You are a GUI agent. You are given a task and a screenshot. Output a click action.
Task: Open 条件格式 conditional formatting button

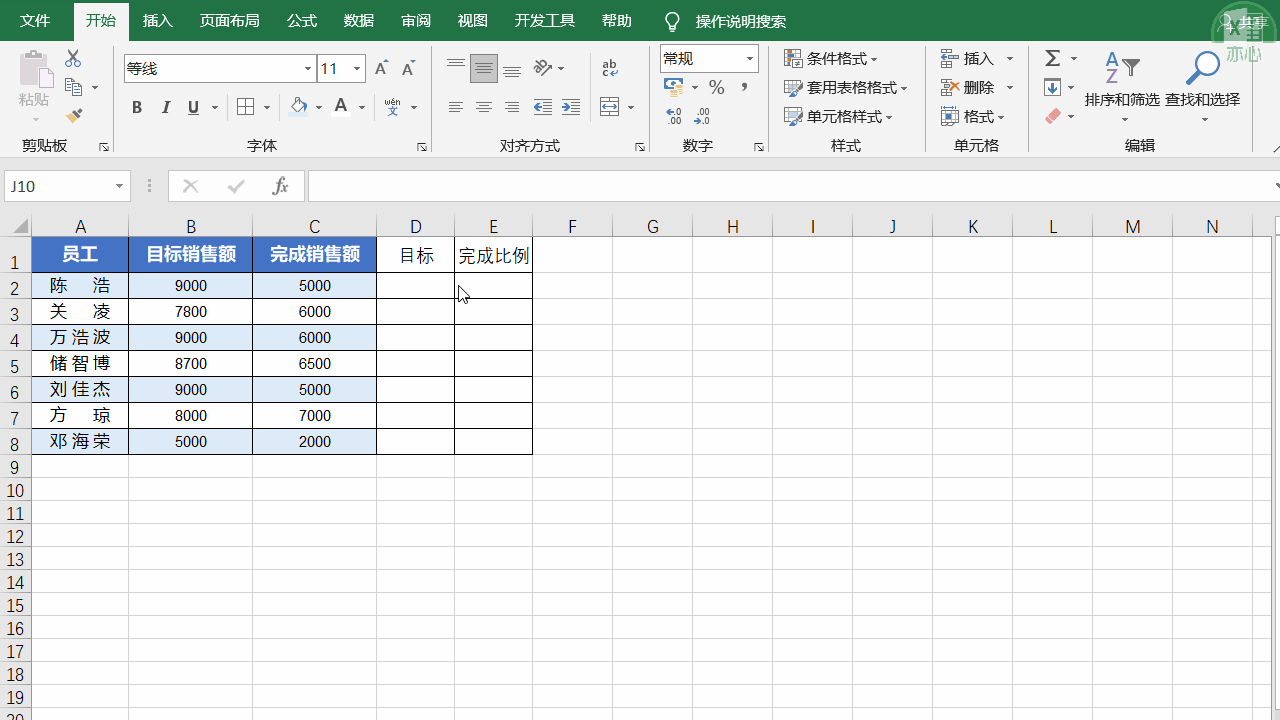point(832,59)
